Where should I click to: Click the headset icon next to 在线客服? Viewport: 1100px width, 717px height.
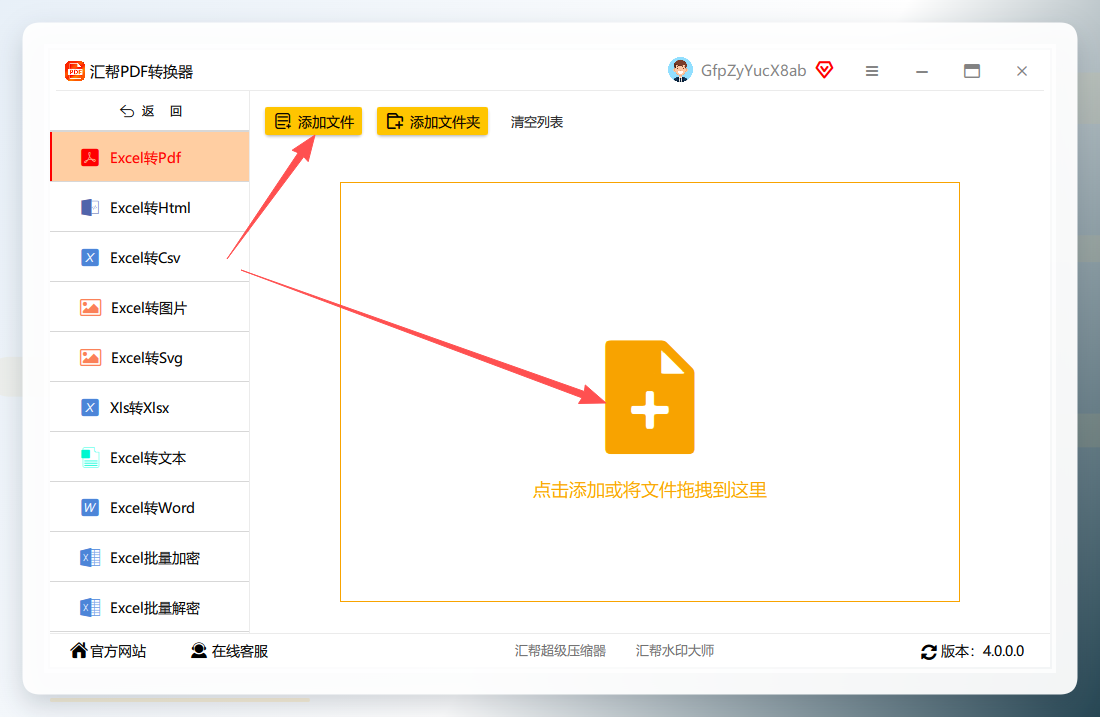coord(199,651)
